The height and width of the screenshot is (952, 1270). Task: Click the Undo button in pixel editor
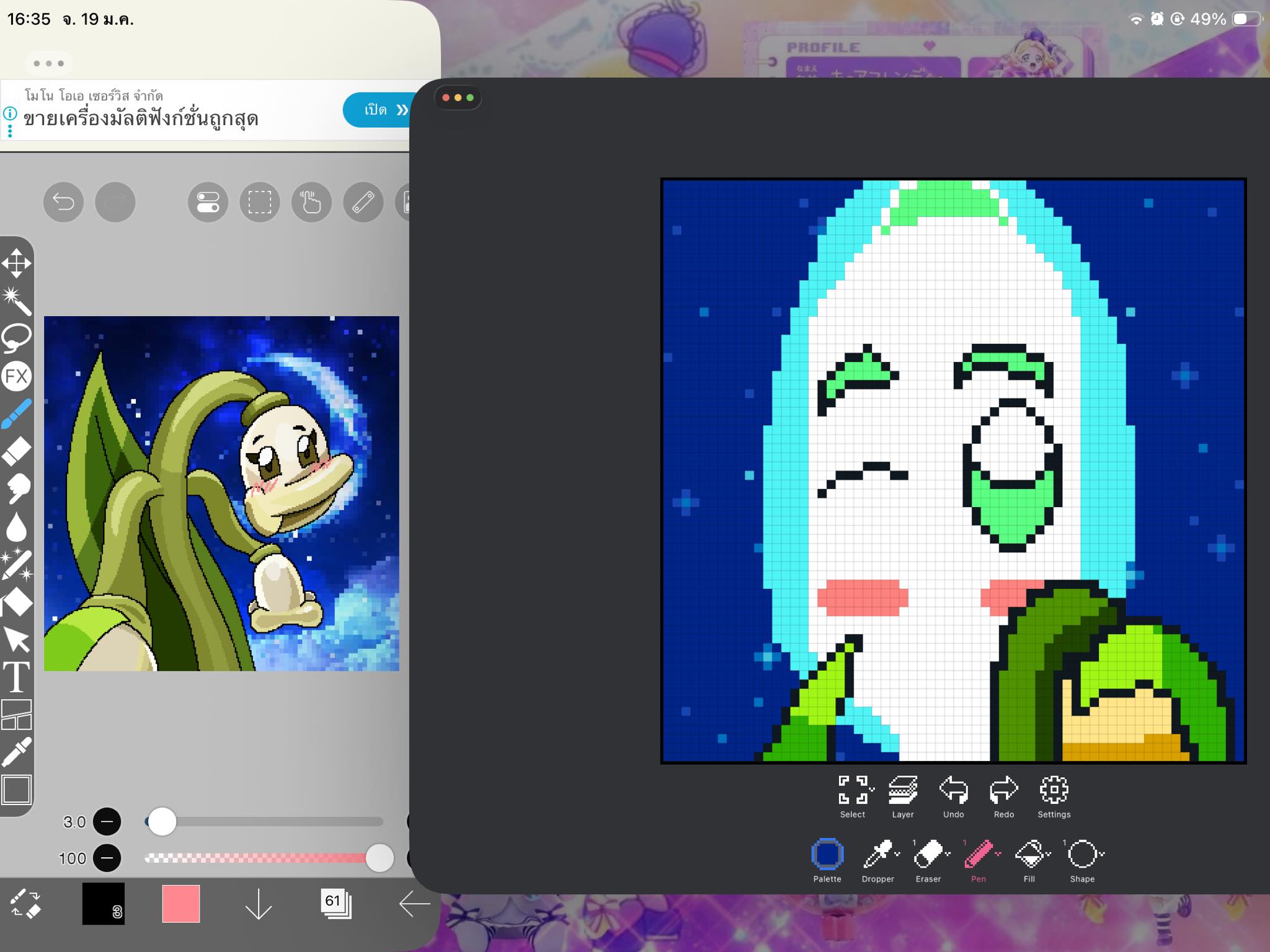click(x=953, y=796)
